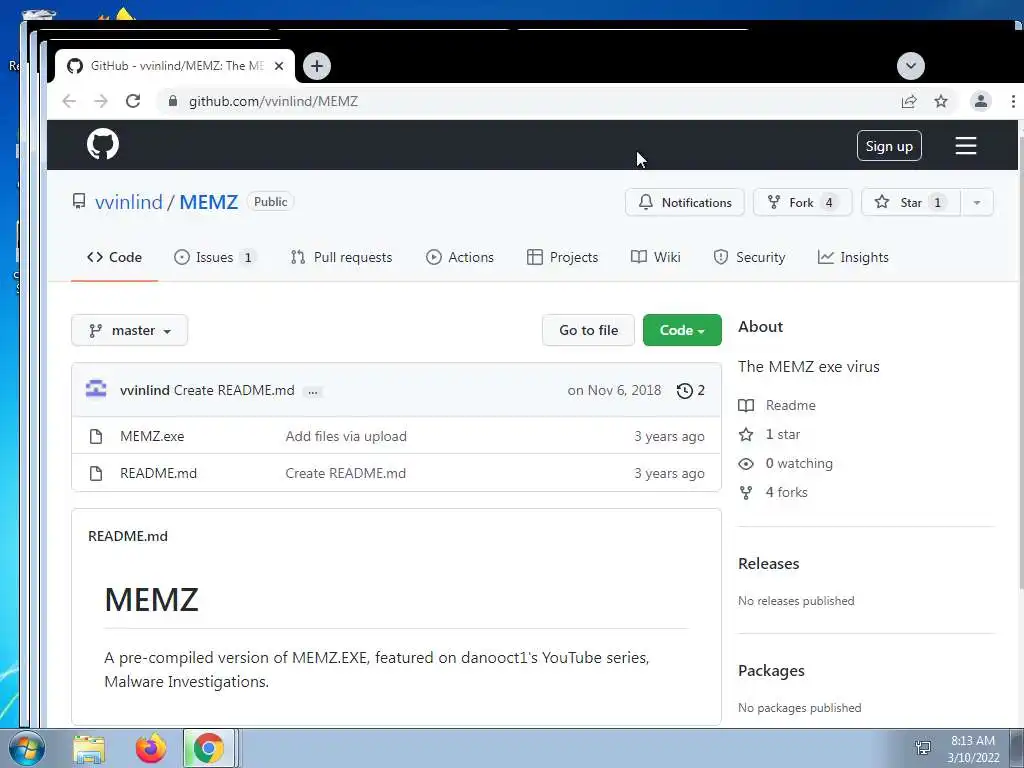Open the vvinlind owner link
The width and height of the screenshot is (1024, 768).
(x=129, y=202)
